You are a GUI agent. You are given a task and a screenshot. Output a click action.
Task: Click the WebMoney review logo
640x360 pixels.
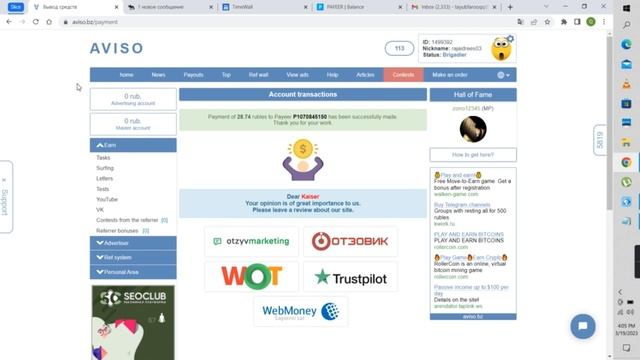(x=301, y=311)
